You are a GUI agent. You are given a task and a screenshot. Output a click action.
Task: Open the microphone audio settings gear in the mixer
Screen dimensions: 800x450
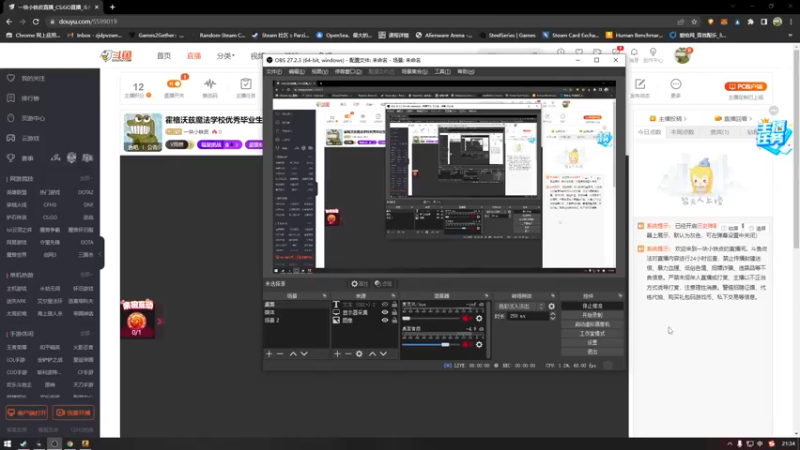click(x=479, y=318)
